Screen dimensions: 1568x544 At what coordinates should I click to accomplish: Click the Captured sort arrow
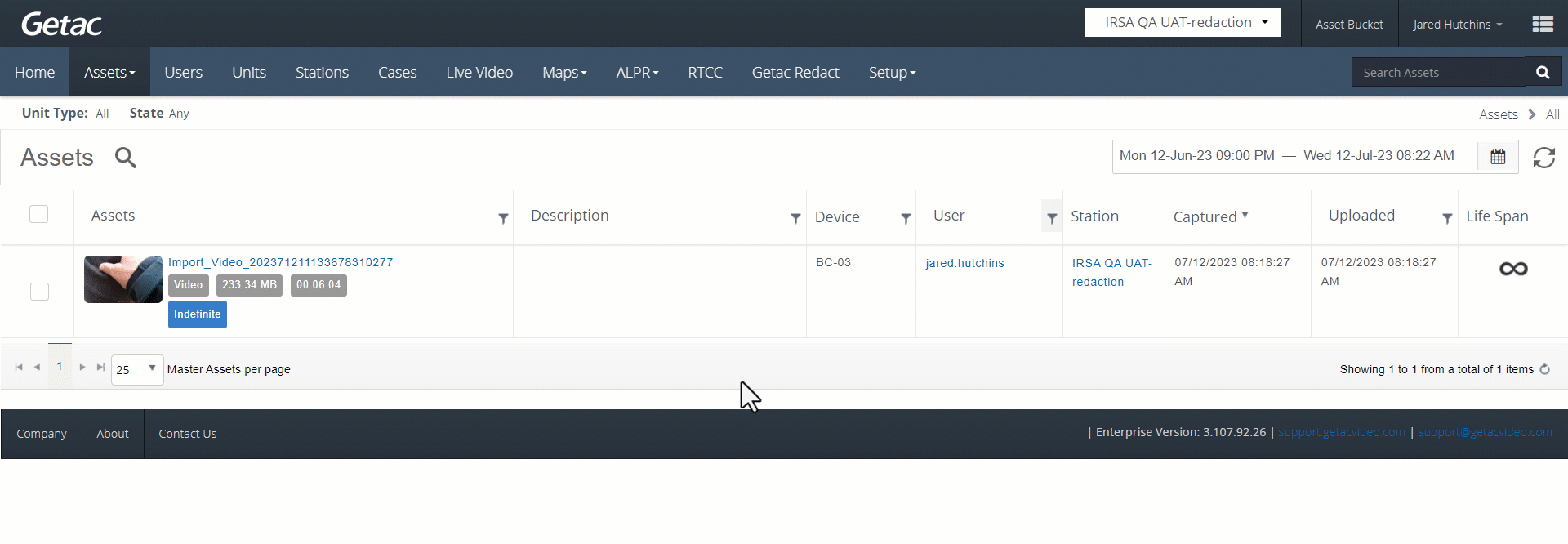1245,215
